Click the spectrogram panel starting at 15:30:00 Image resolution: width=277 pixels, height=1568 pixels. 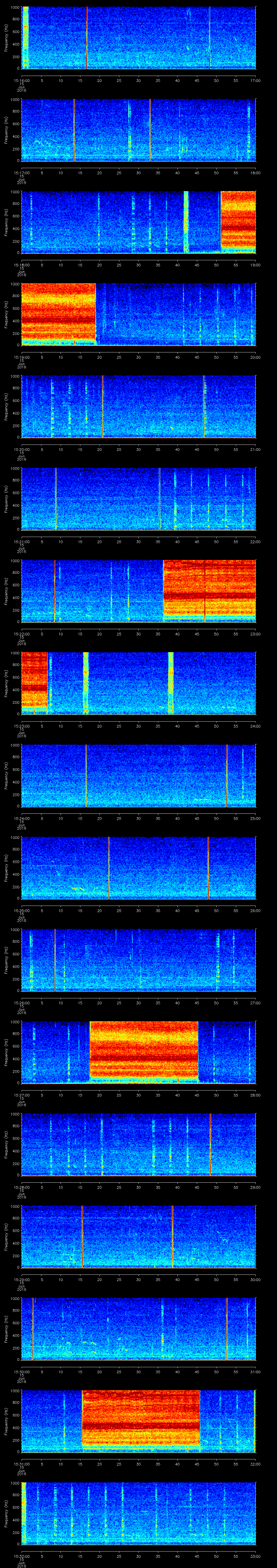(x=139, y=1329)
